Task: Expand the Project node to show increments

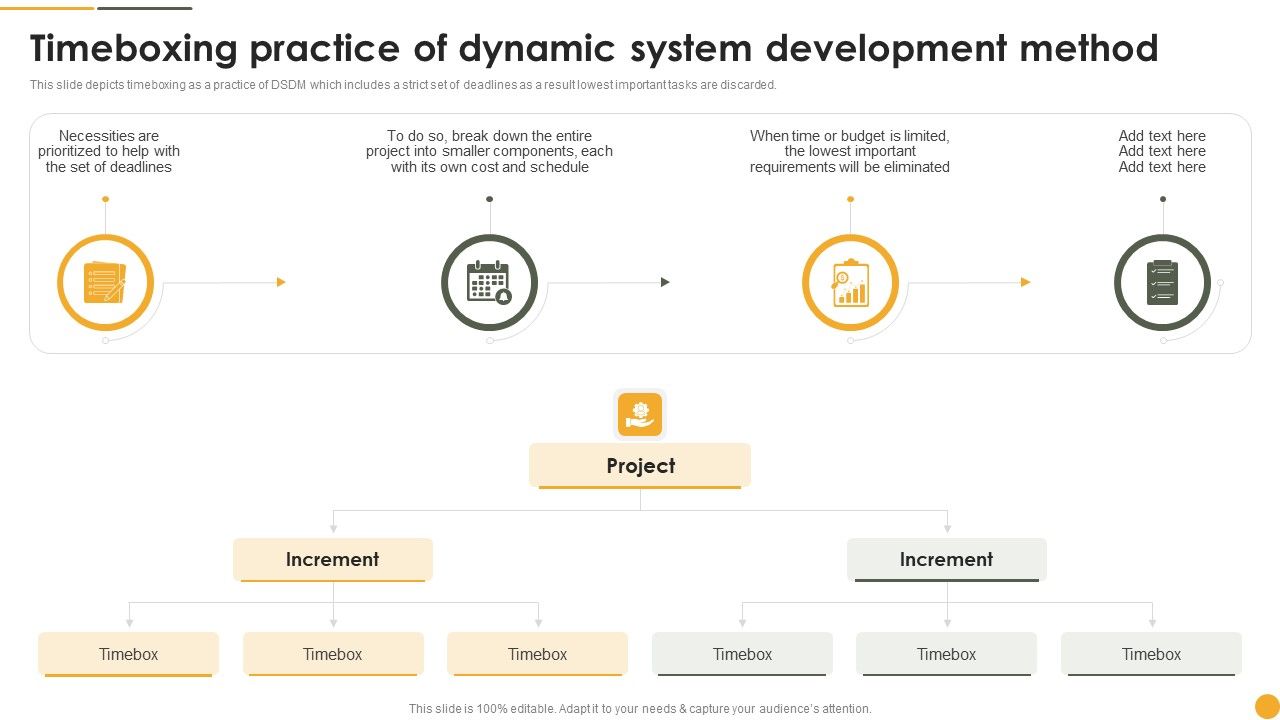Action: pyautogui.click(x=640, y=465)
